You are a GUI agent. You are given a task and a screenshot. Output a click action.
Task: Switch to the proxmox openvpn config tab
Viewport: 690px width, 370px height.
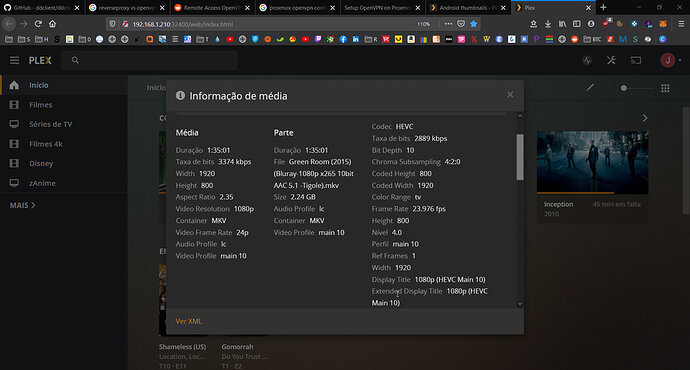[x=297, y=8]
